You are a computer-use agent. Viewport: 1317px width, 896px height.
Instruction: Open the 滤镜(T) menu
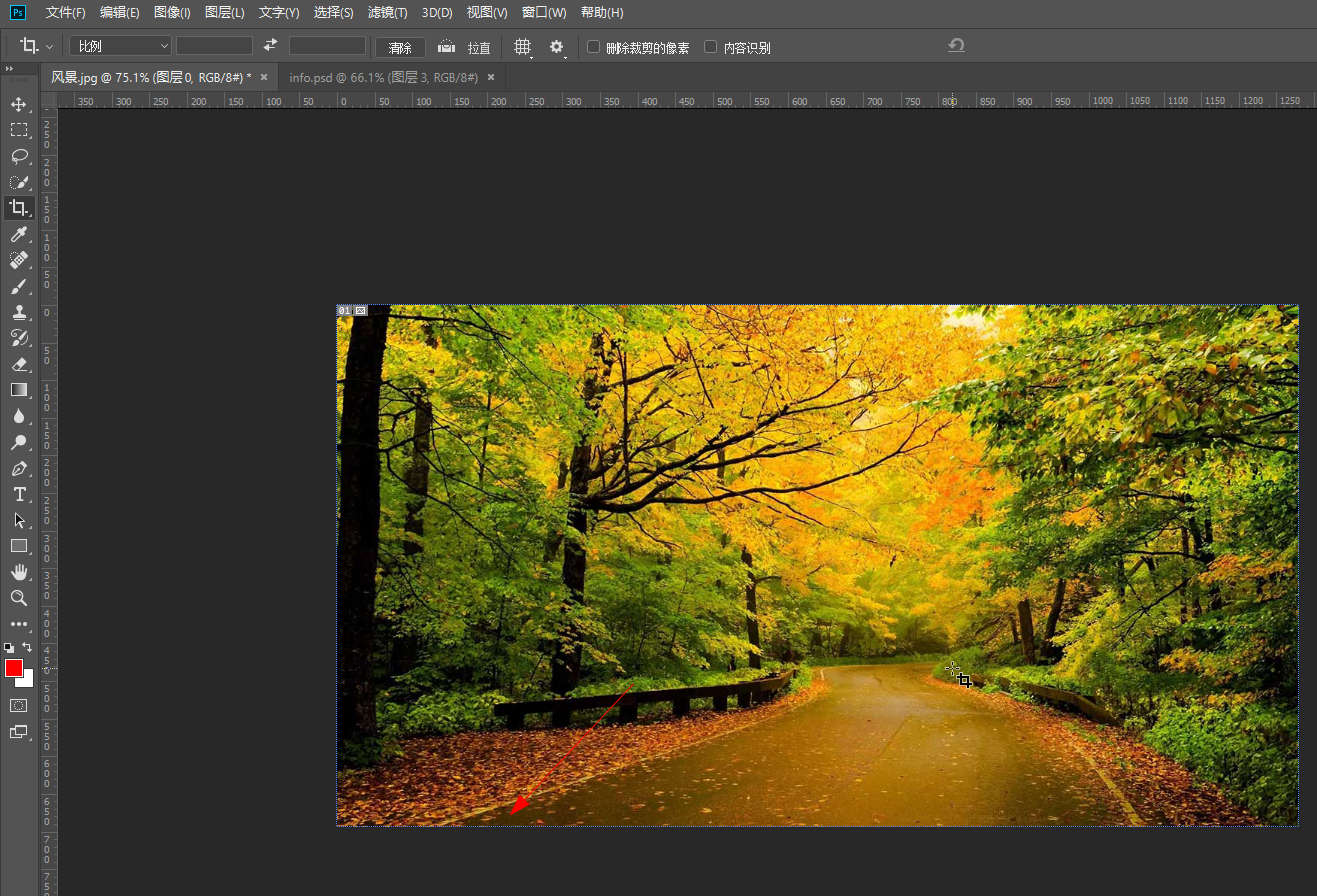[x=387, y=13]
